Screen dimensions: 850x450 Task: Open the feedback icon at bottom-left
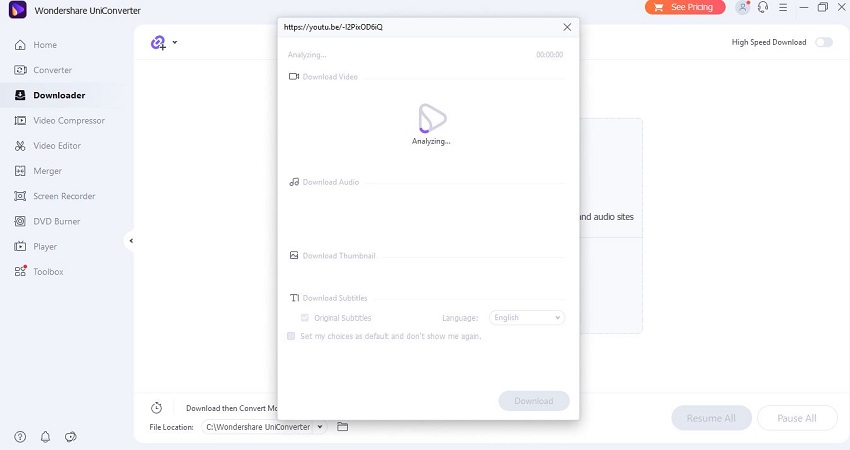coord(70,437)
